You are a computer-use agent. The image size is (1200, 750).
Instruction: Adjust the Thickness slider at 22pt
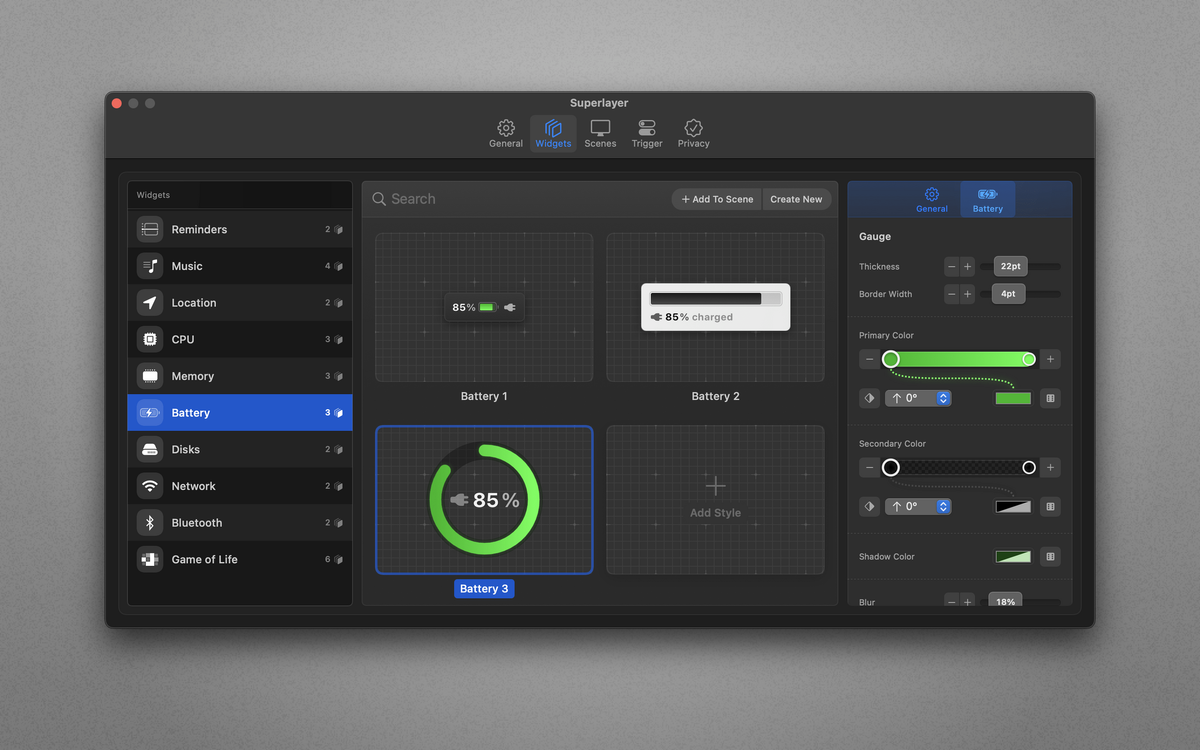(1009, 266)
